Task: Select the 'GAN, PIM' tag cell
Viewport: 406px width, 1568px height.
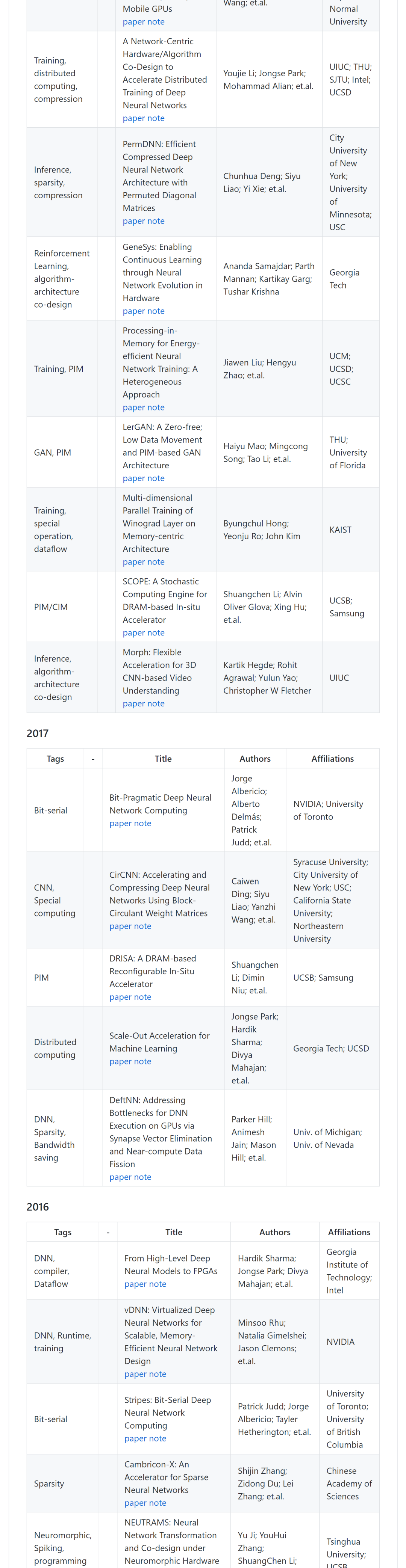Action: pyautogui.click(x=62, y=452)
